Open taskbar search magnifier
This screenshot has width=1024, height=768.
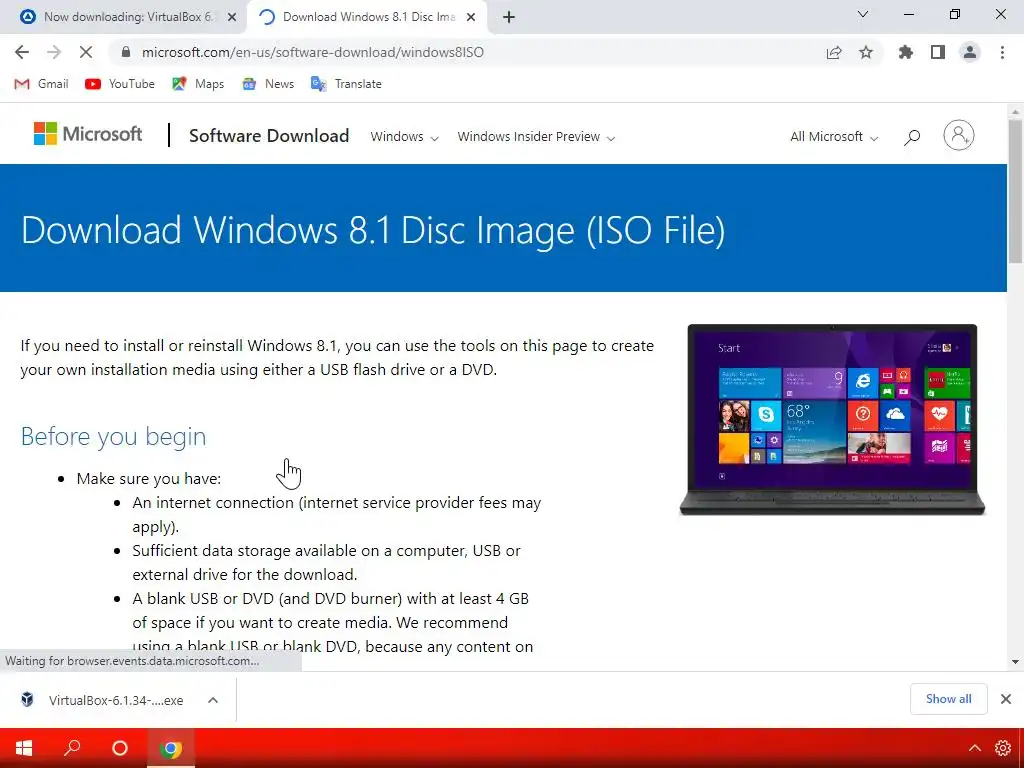coord(72,748)
